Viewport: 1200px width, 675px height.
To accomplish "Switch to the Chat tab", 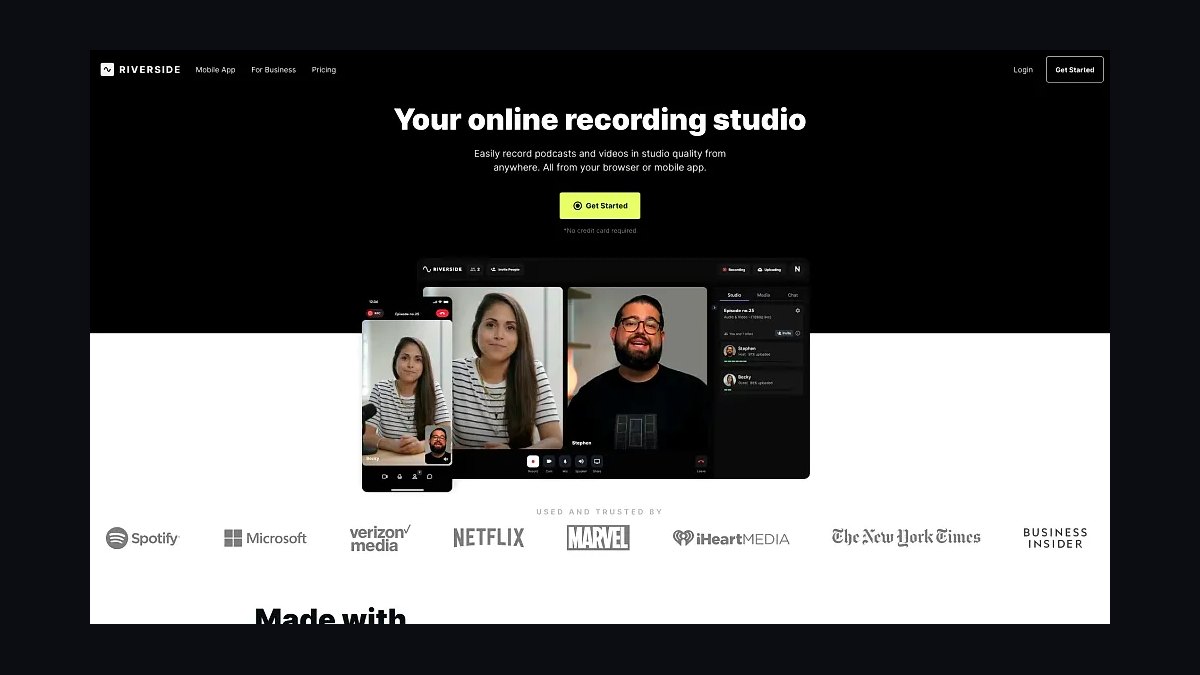I will pos(793,295).
